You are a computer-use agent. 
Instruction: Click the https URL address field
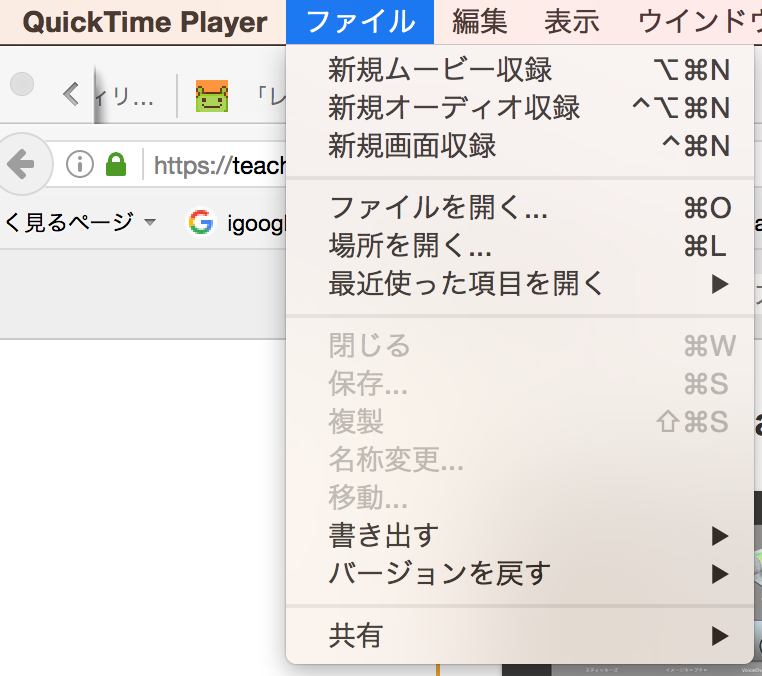point(218,164)
